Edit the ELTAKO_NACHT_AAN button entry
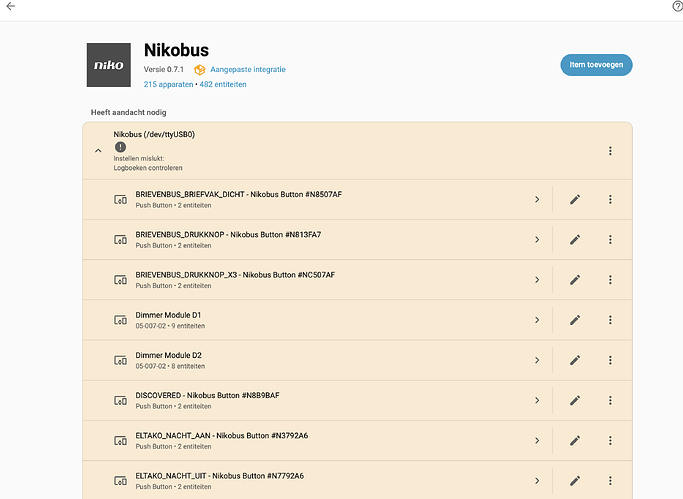 coord(575,440)
